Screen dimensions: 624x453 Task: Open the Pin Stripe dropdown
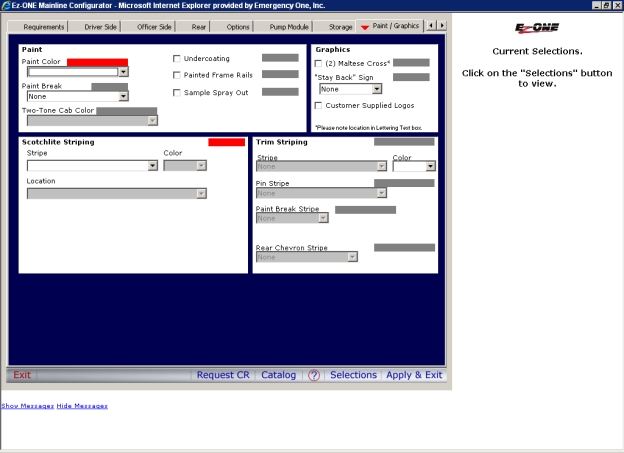click(x=382, y=193)
